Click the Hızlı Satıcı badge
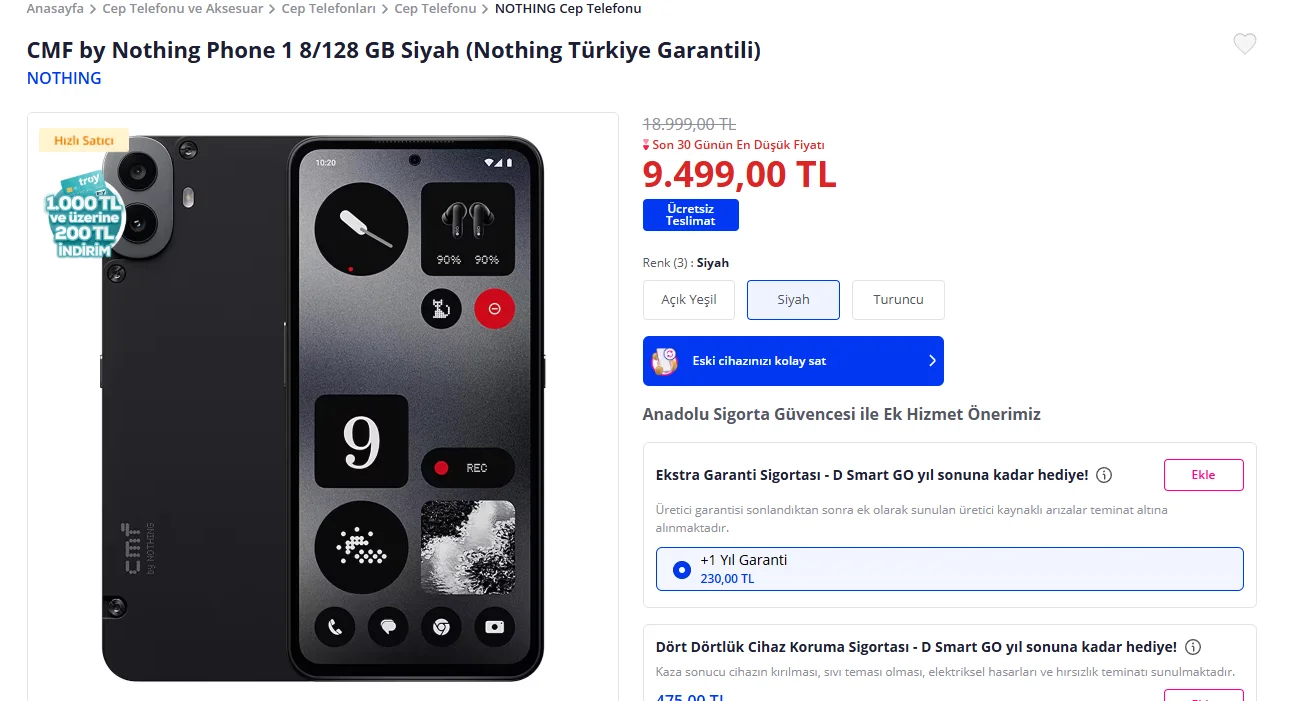This screenshot has width=1292, height=701. click(x=84, y=141)
